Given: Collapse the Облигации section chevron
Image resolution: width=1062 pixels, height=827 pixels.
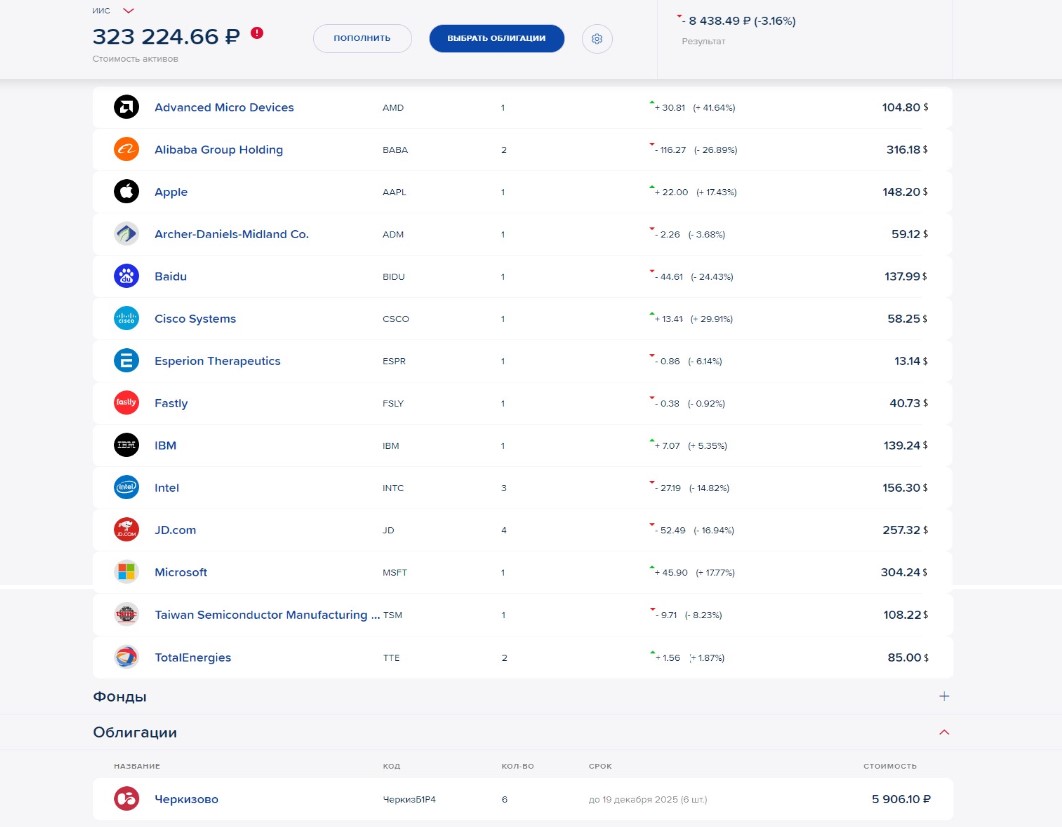Looking at the screenshot, I should [944, 732].
